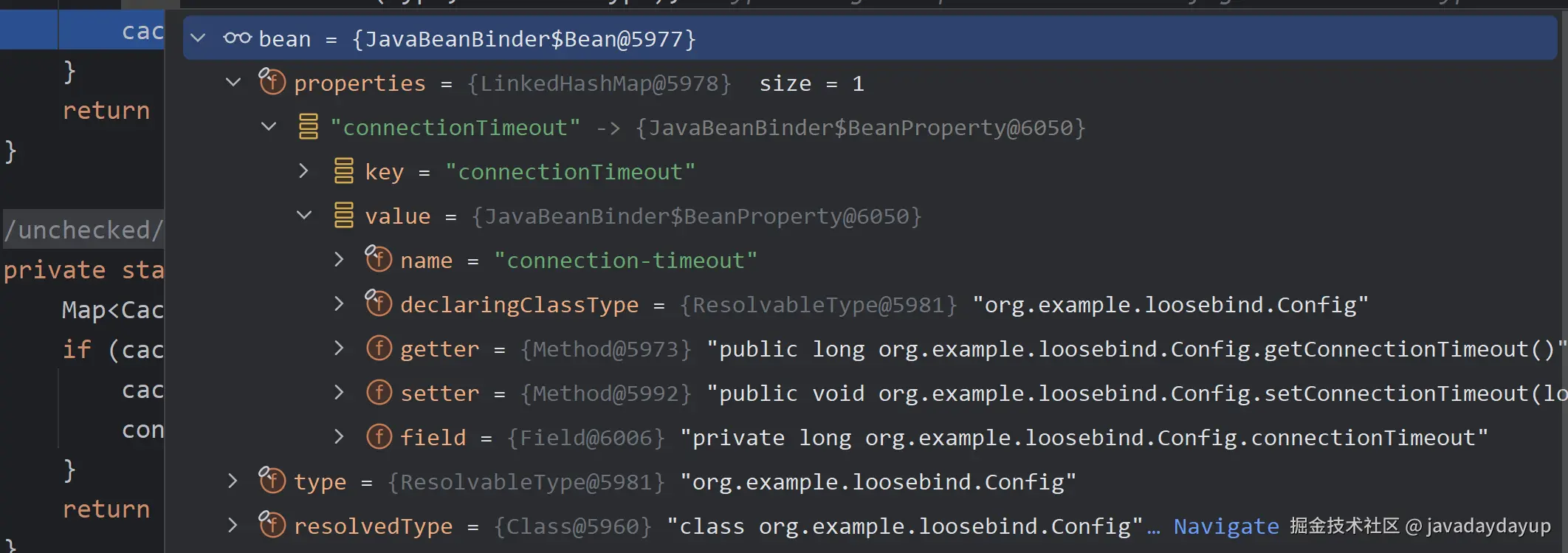Image resolution: width=1568 pixels, height=553 pixels.
Task: Expand the key = "connectionTimeout" node
Action: click(303, 171)
